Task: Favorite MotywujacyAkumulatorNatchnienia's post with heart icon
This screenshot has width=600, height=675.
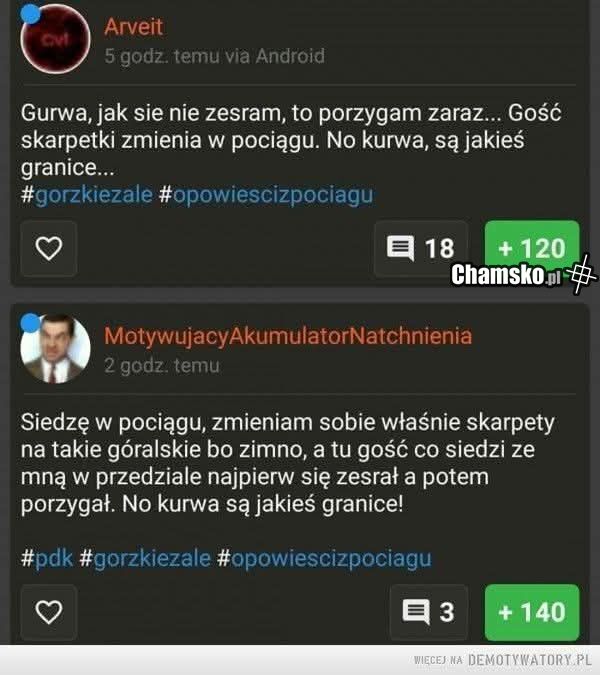Action: [x=49, y=612]
